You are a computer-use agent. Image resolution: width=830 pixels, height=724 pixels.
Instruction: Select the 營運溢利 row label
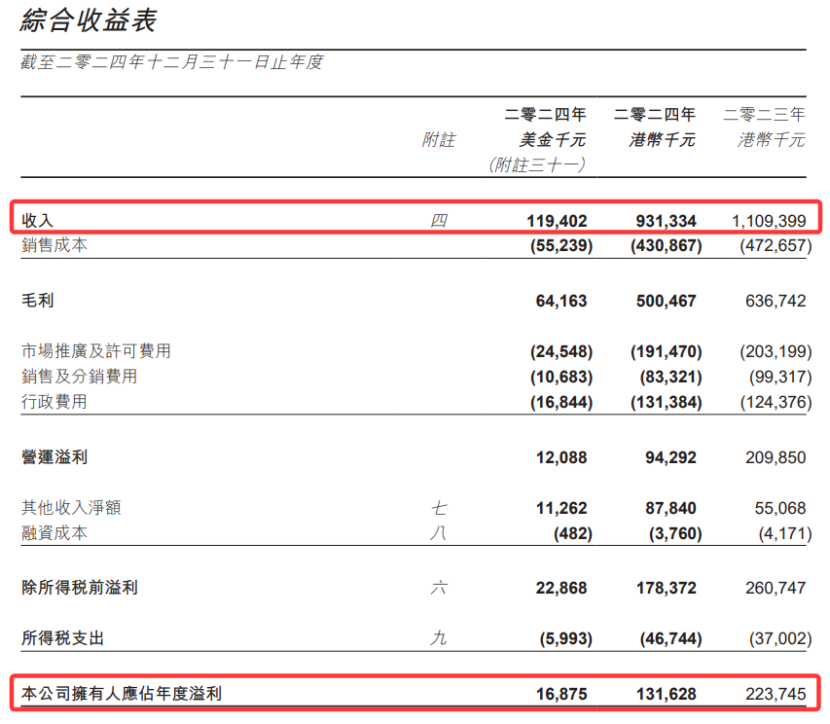click(x=54, y=457)
